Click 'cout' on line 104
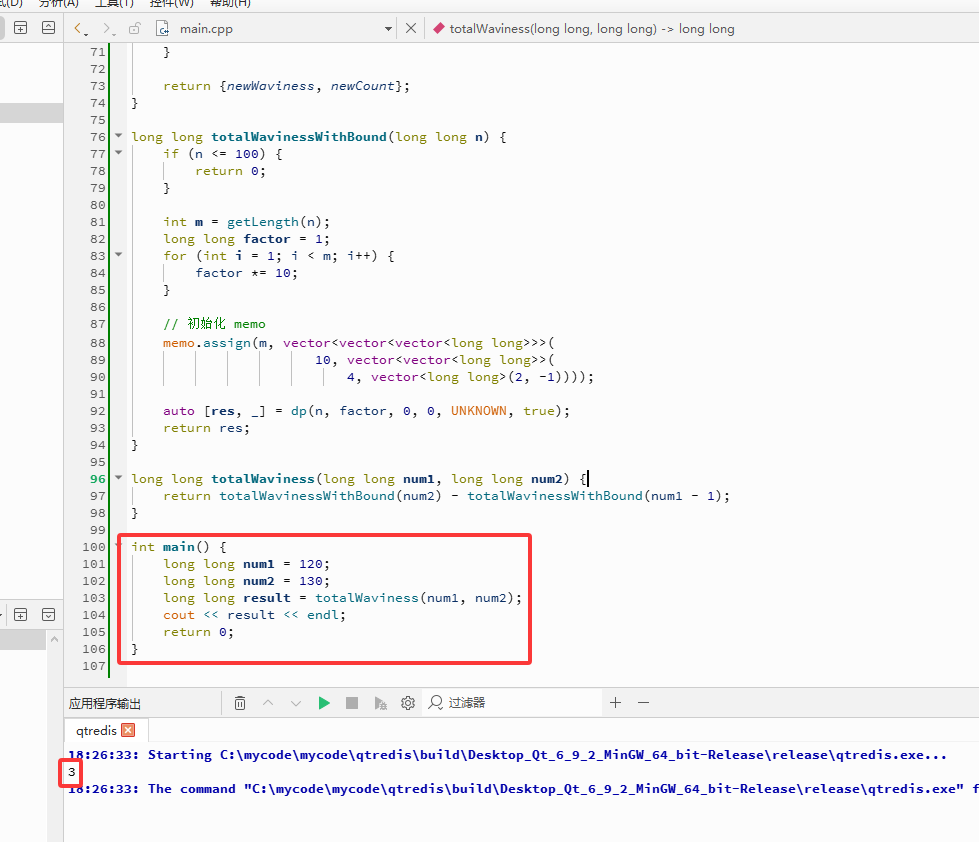979x842 pixels. (179, 615)
